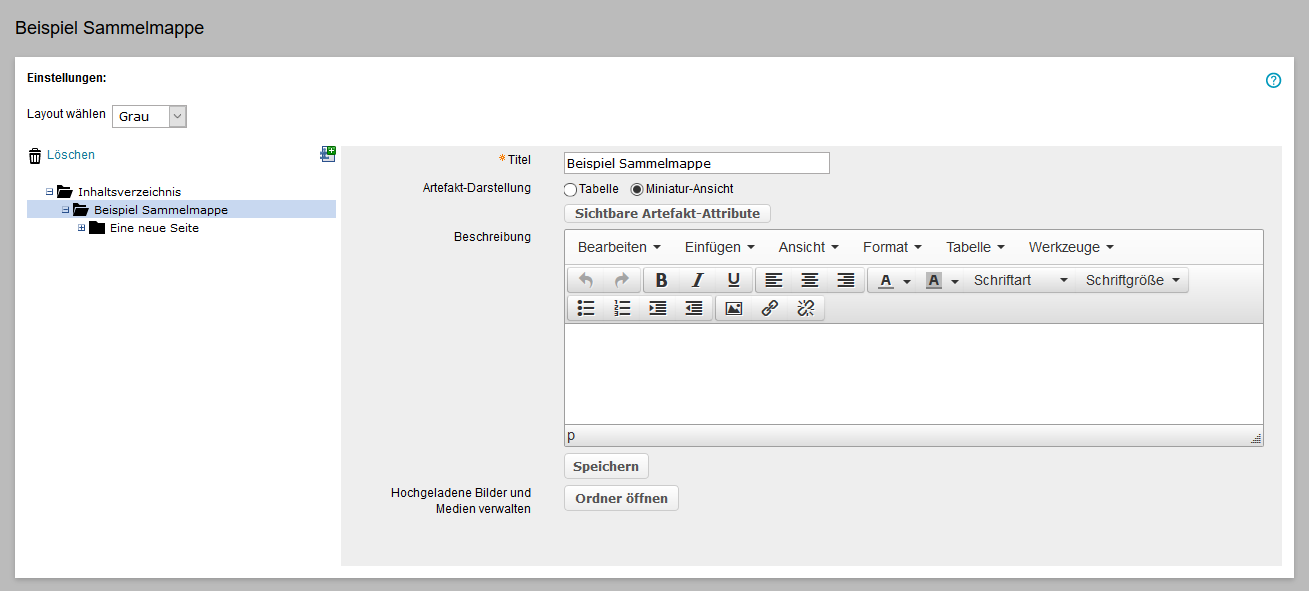Click the insert link icon

pyautogui.click(x=769, y=308)
